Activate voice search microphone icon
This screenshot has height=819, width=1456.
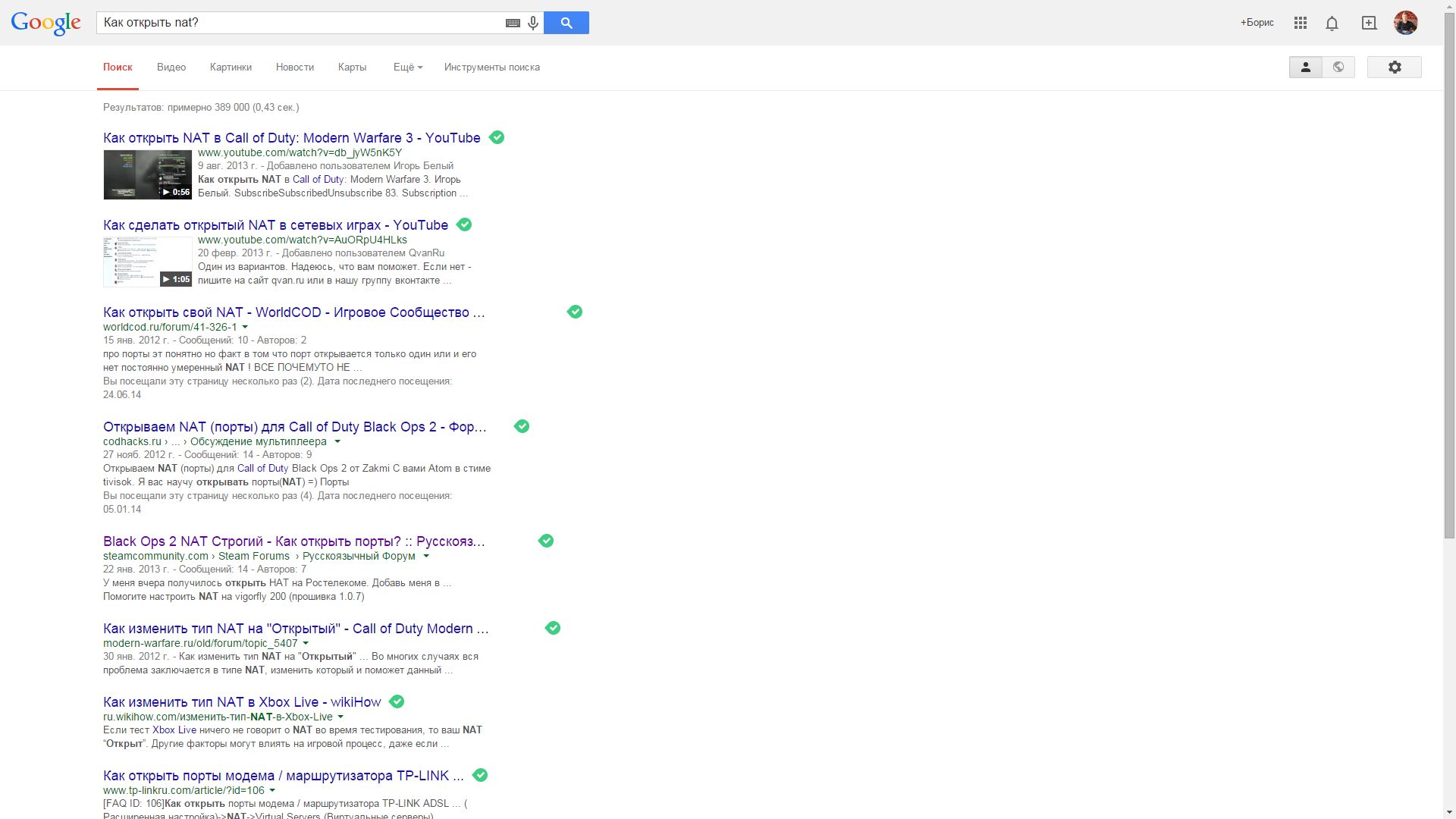click(x=533, y=23)
